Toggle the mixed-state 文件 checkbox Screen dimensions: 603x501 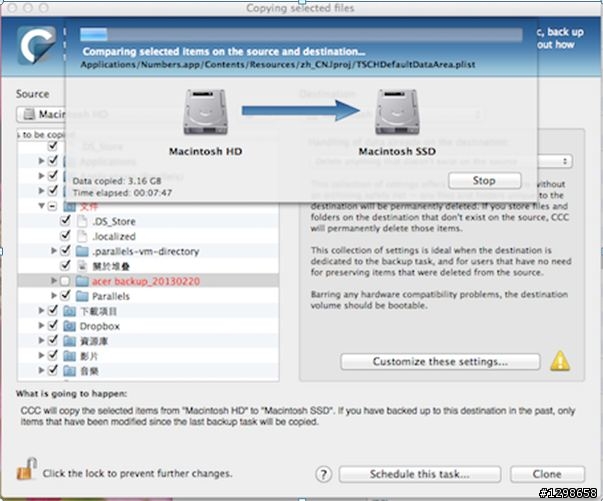(x=52, y=206)
